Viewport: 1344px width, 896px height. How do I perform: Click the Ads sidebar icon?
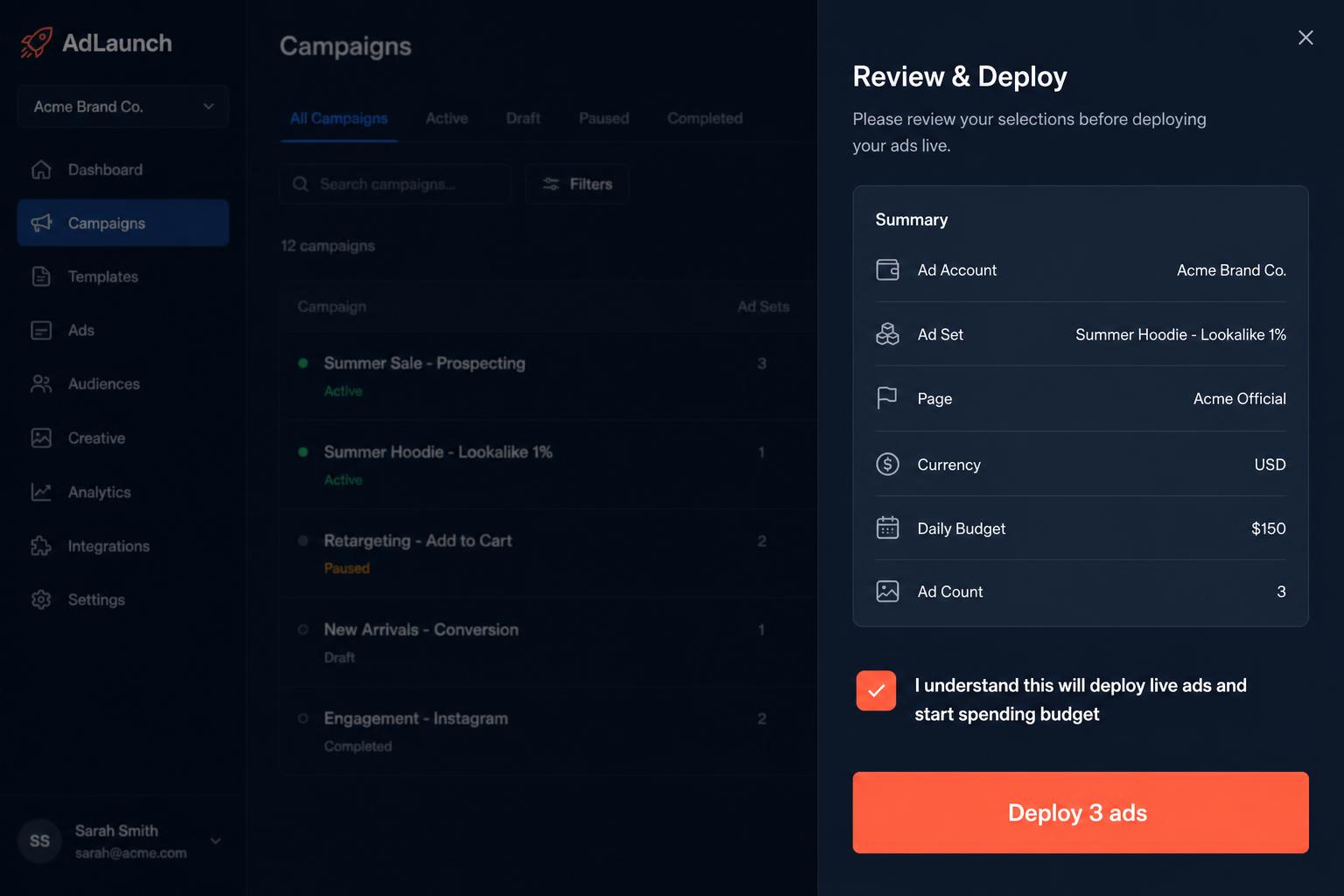[x=41, y=330]
